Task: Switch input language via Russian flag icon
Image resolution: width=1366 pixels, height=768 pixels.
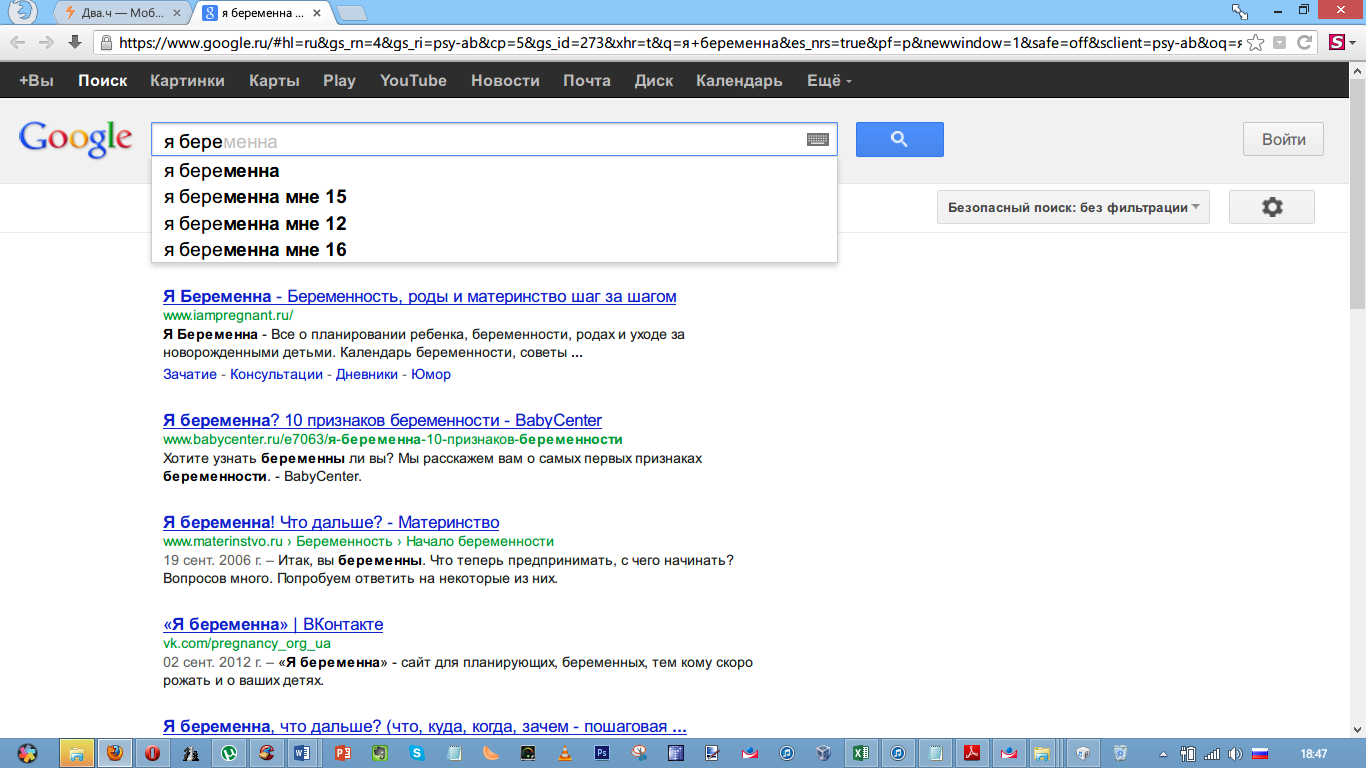Action: [1260, 753]
